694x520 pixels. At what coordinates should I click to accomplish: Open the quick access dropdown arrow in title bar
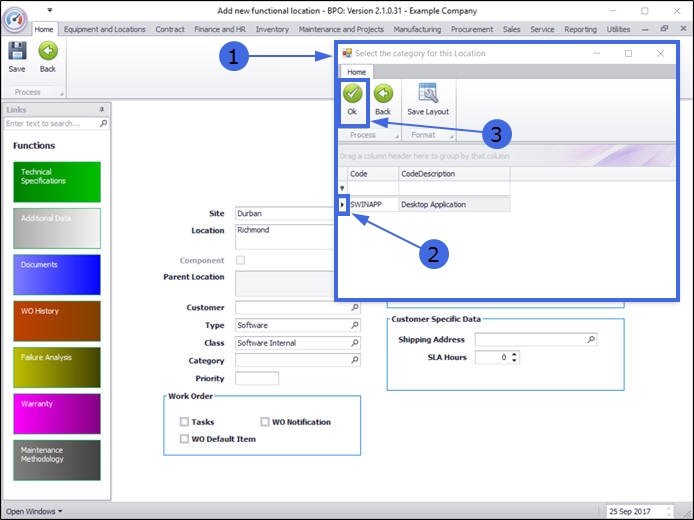click(50, 10)
